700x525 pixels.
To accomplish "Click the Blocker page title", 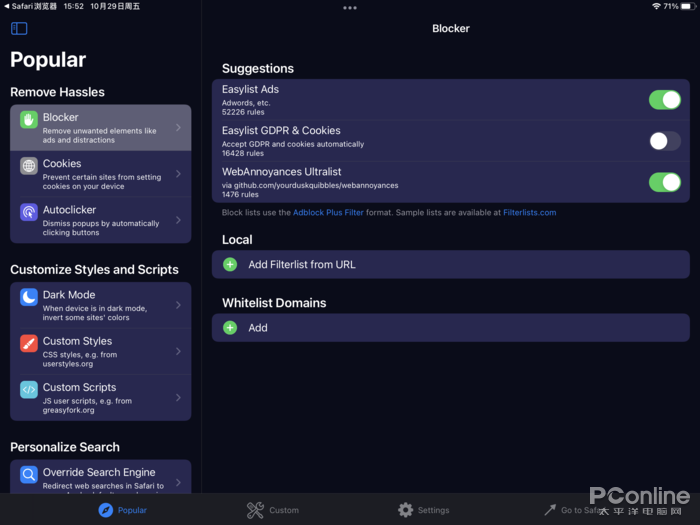I will 451,28.
